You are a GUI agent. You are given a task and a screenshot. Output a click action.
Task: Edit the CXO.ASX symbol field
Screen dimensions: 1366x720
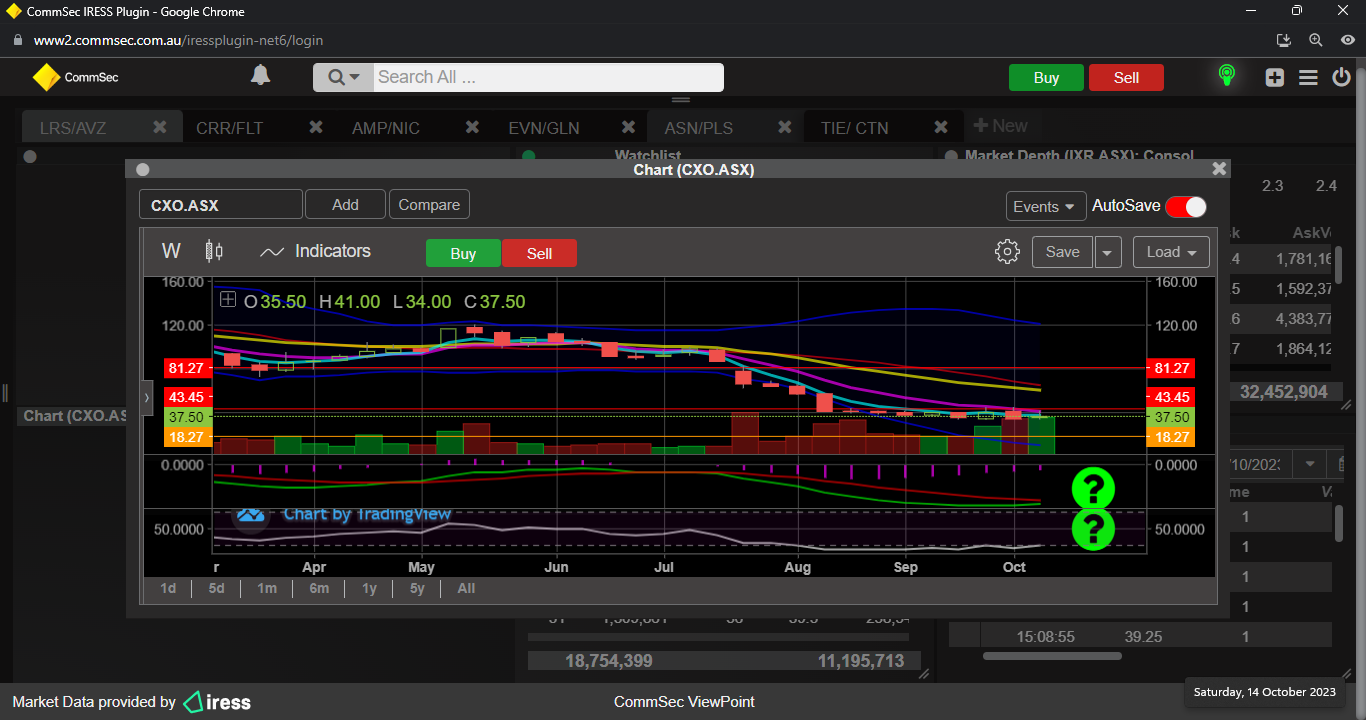(x=220, y=205)
